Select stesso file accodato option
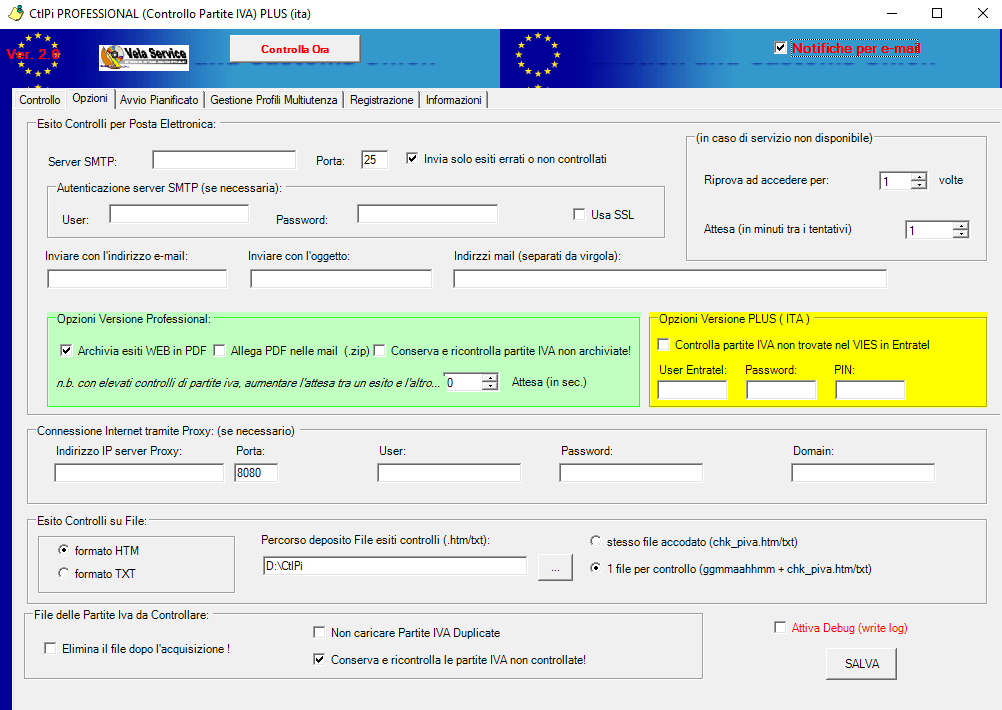Image resolution: width=1002 pixels, height=710 pixels. click(x=596, y=541)
